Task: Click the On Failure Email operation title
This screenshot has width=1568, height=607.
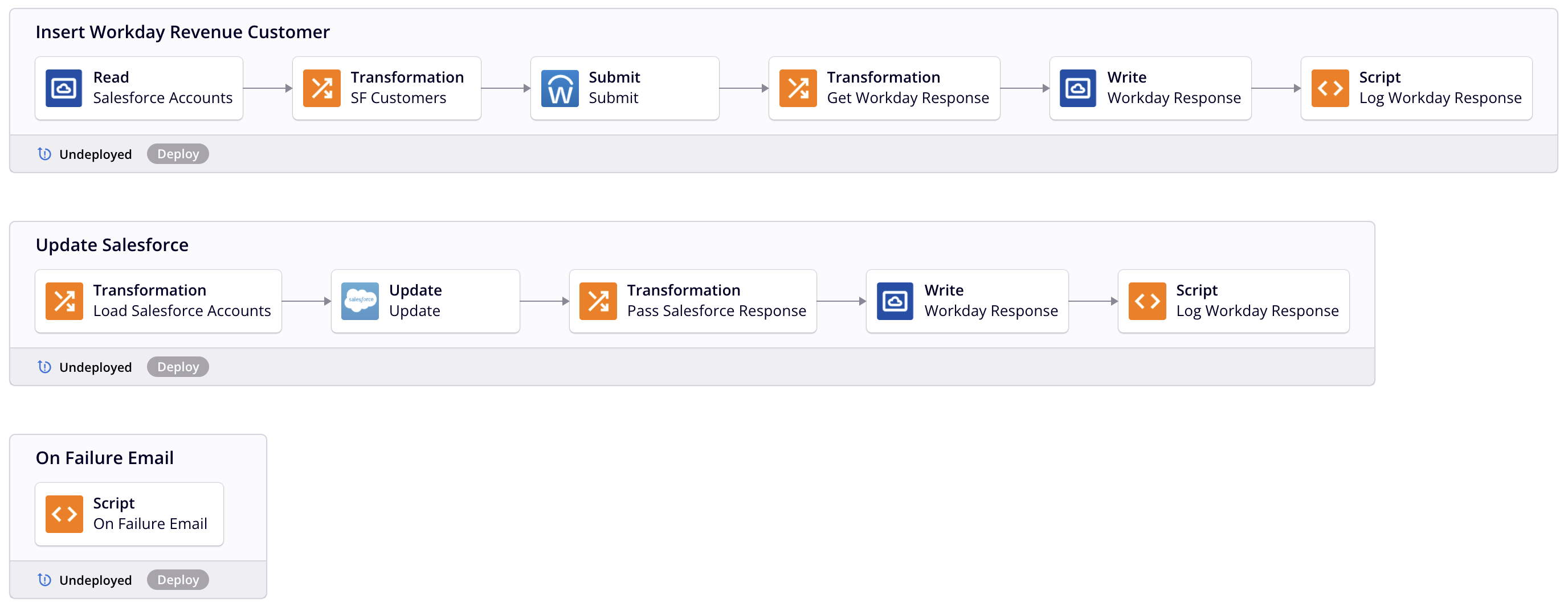Action: pyautogui.click(x=105, y=457)
